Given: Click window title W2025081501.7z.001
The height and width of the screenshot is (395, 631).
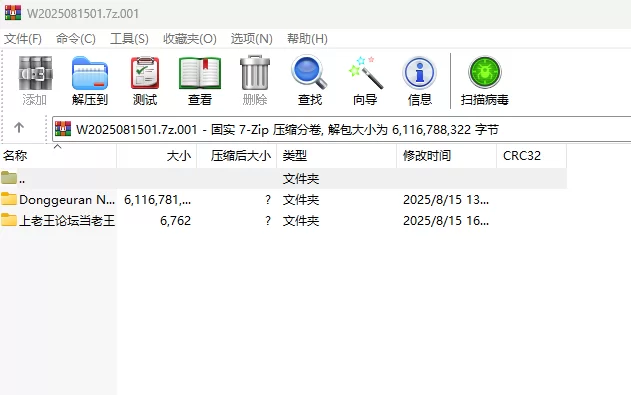Looking at the screenshot, I should pos(83,13).
